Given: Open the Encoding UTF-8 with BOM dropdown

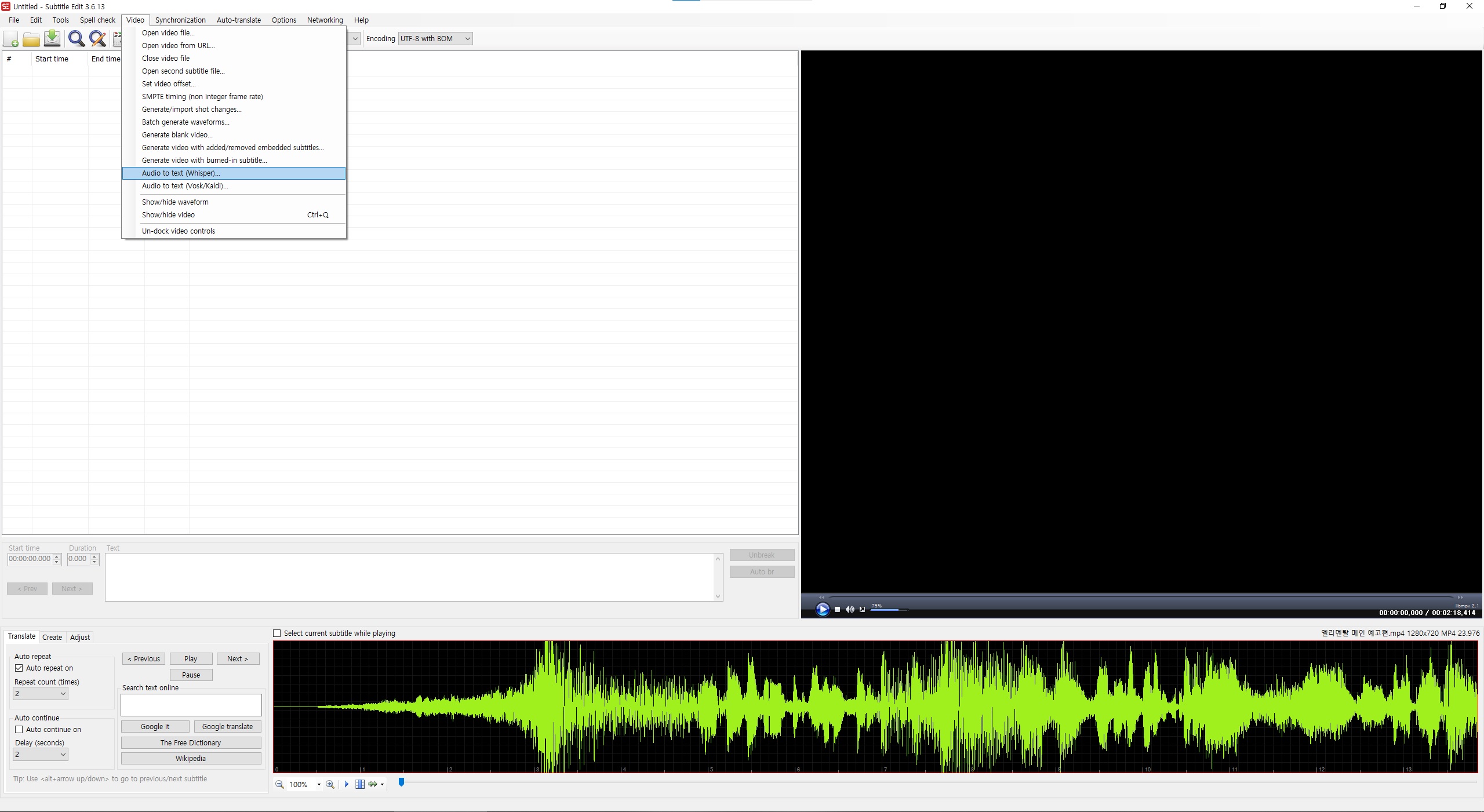Looking at the screenshot, I should pyautogui.click(x=435, y=39).
